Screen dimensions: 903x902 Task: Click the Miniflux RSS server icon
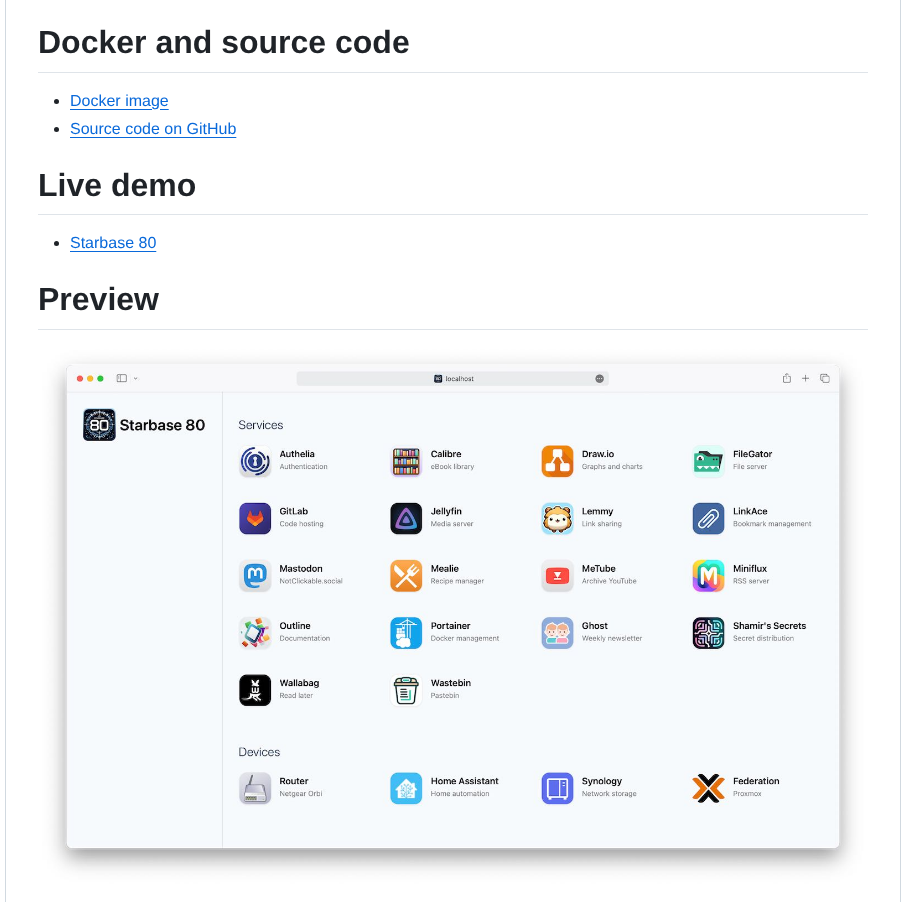[x=708, y=576]
